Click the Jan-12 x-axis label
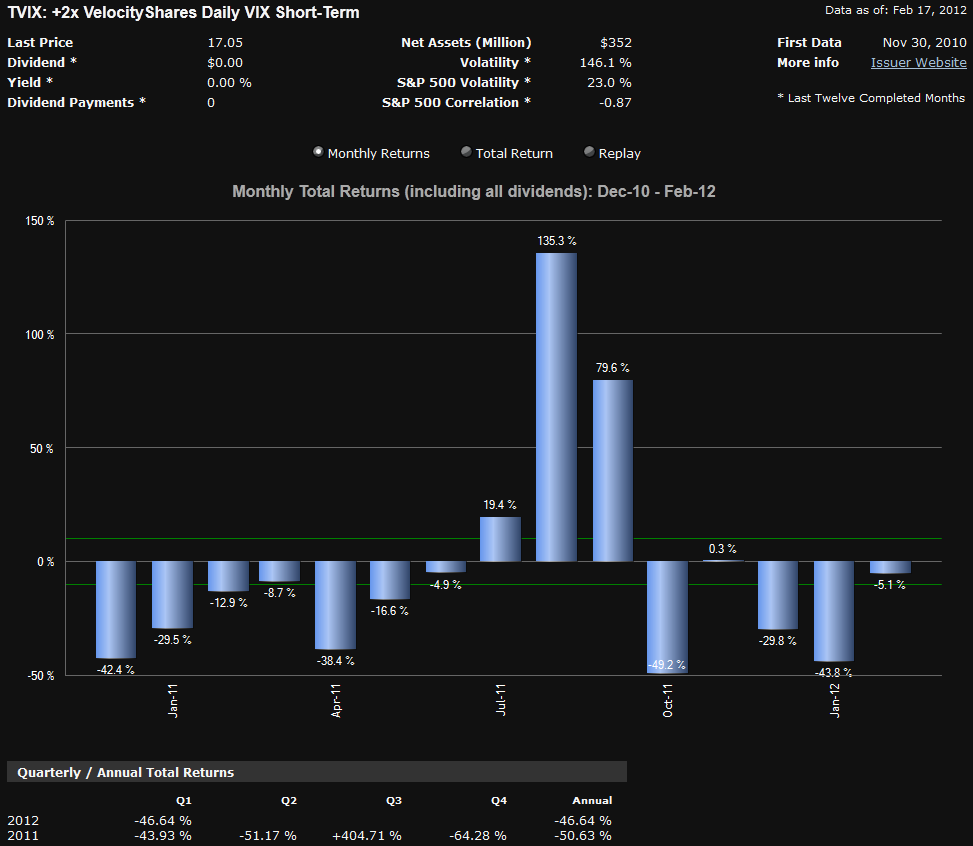 pos(835,701)
